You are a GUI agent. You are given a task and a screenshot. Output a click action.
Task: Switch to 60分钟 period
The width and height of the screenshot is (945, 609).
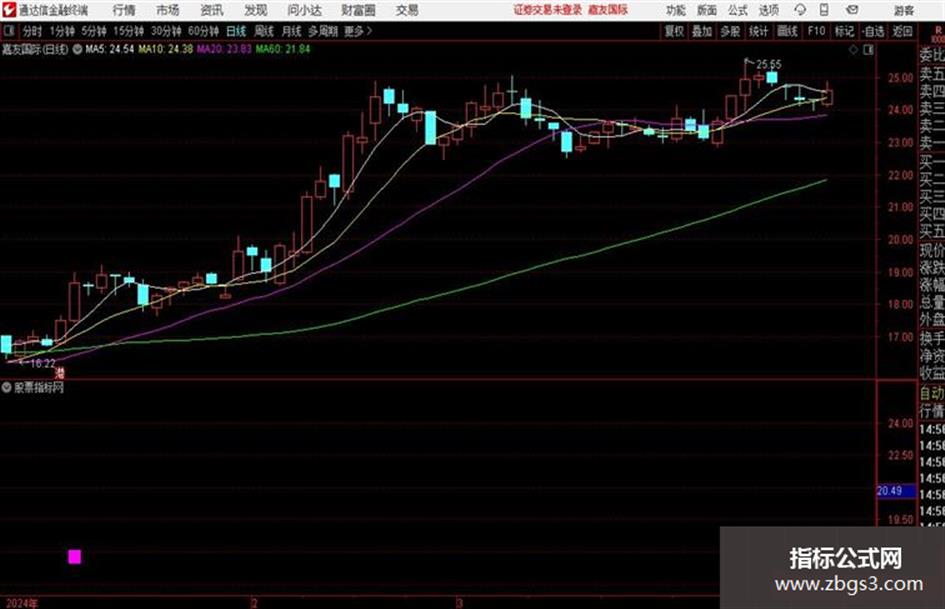tap(204, 31)
